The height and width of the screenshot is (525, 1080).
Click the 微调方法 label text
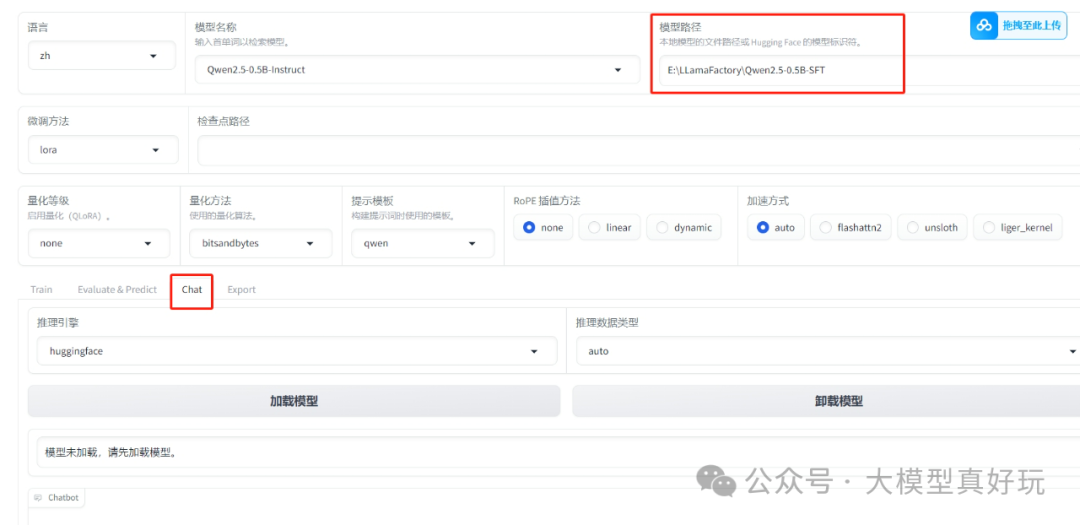49,121
